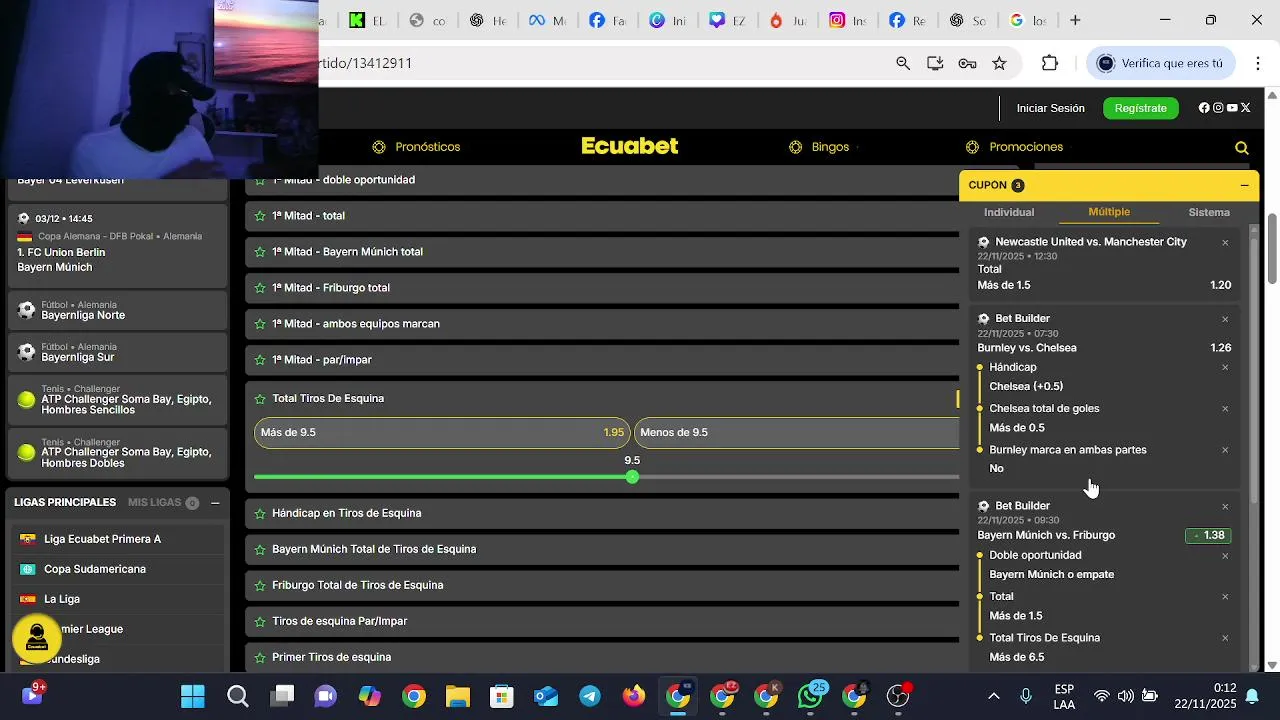Expand 1ª Mitad - Bayern Múnich total market
The image size is (1280, 720).
602,252
